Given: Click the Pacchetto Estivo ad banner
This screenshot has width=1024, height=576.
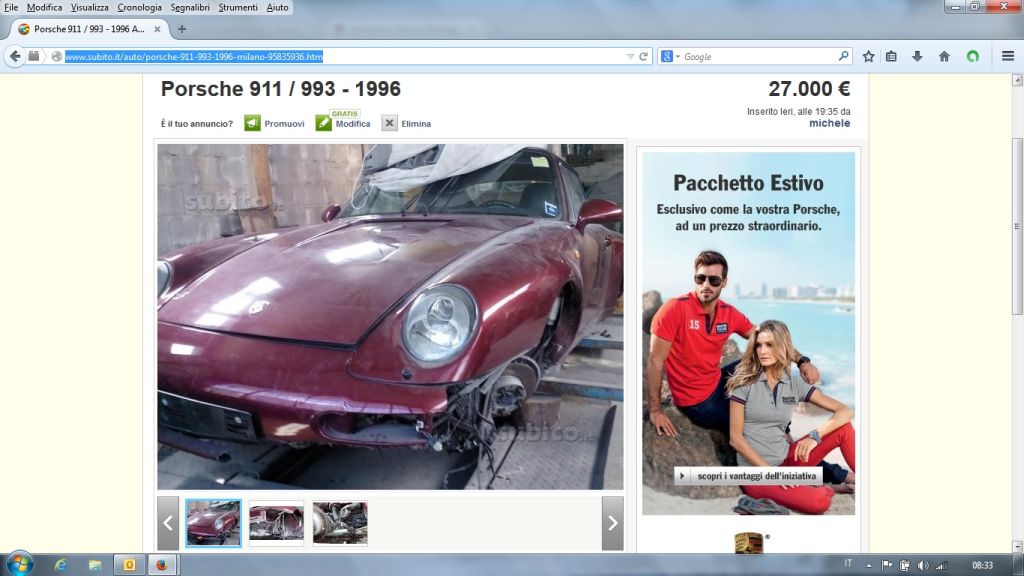Looking at the screenshot, I should point(748,333).
